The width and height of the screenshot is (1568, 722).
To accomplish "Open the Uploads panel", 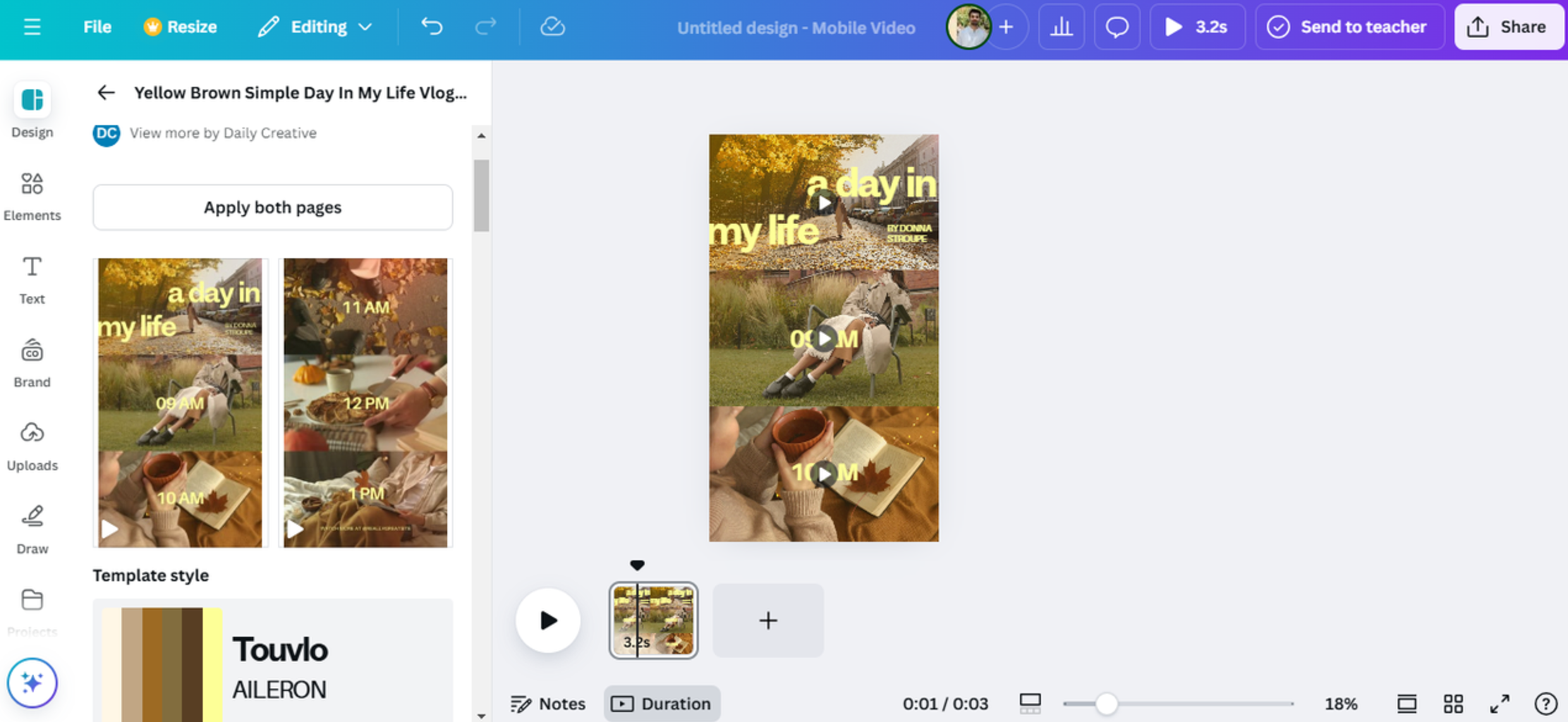I will 32,444.
